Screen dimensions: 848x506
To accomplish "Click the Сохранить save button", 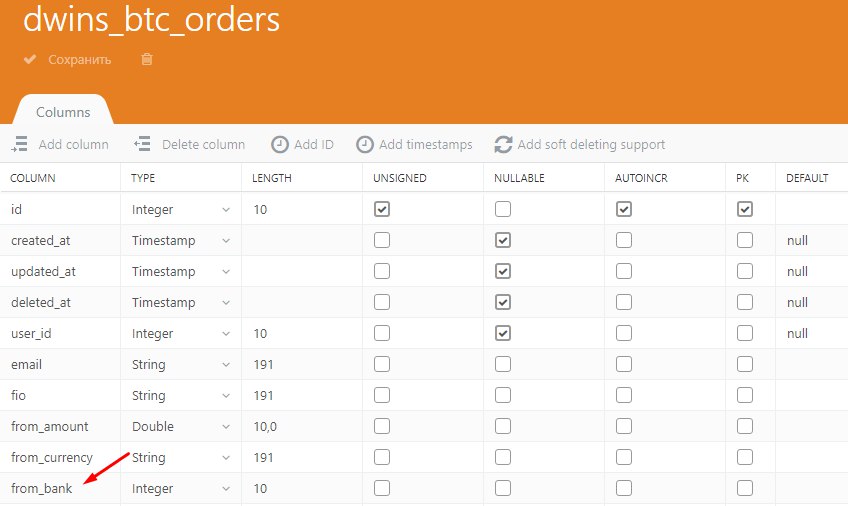I will point(80,59).
